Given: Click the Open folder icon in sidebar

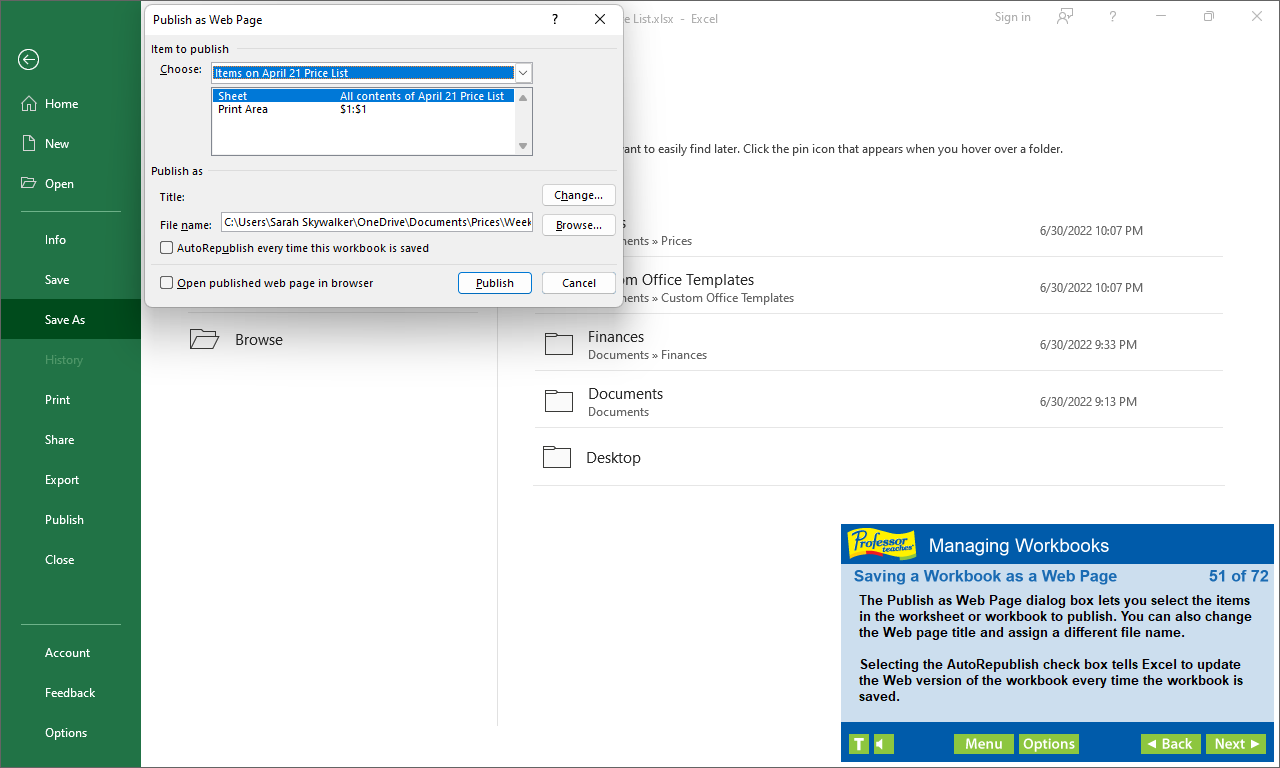Looking at the screenshot, I should tap(29, 184).
